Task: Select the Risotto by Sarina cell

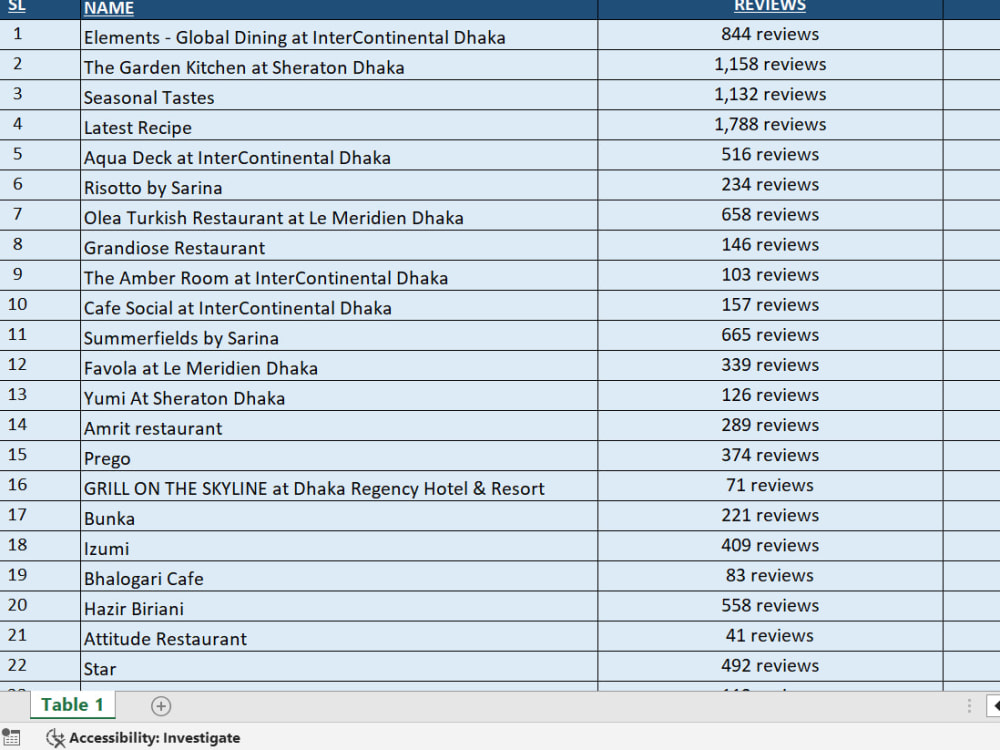Action: point(339,185)
